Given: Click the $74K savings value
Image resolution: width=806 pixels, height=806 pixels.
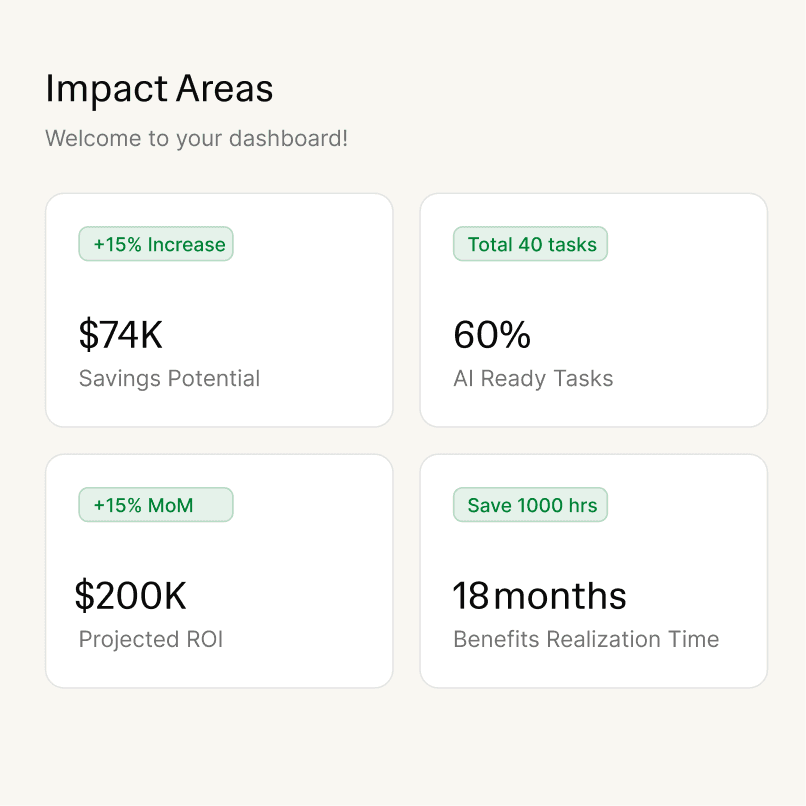Looking at the screenshot, I should point(120,335).
